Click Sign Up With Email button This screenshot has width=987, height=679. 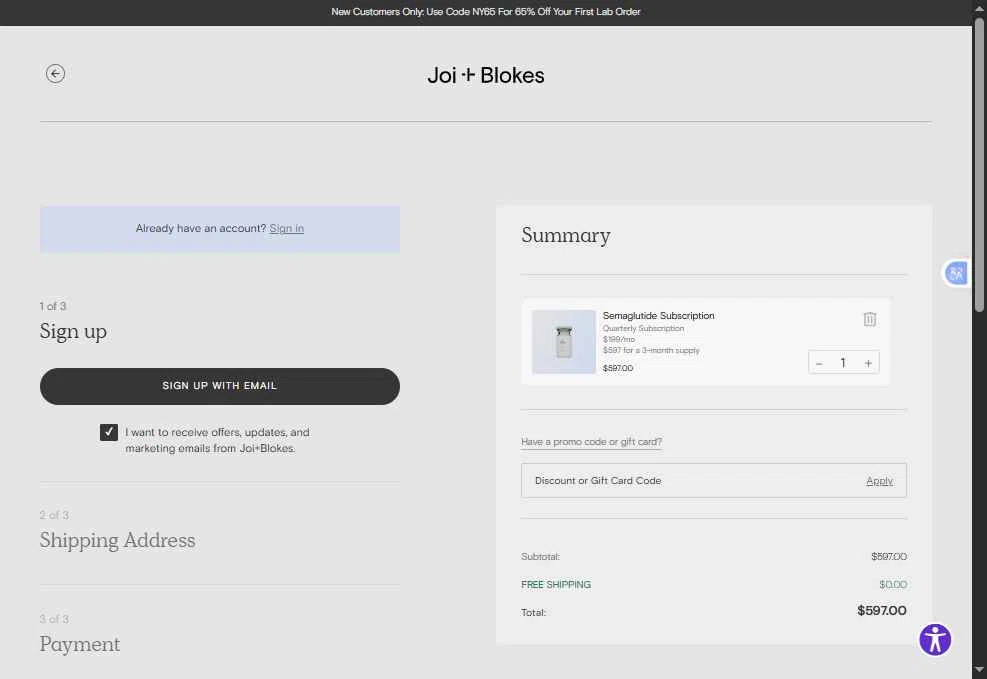click(x=220, y=386)
